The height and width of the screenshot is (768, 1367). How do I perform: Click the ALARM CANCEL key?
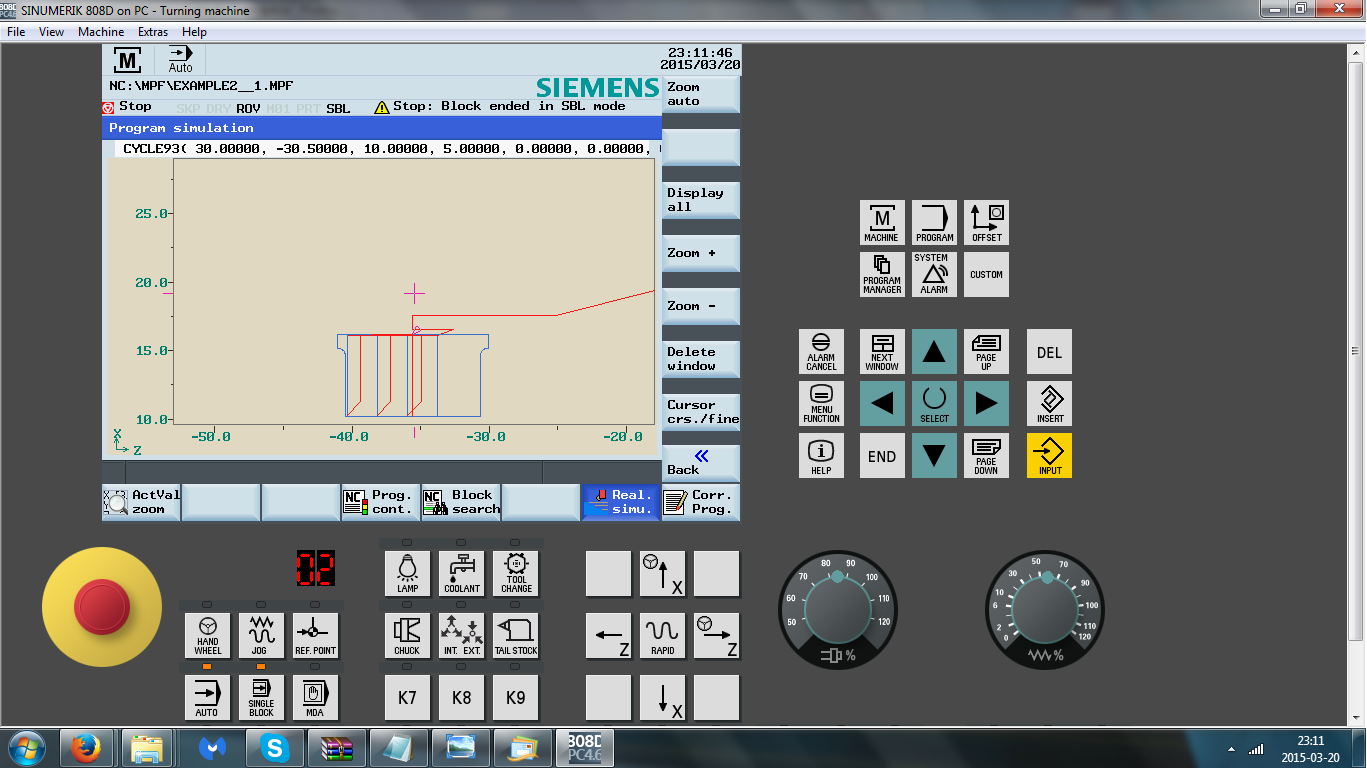click(x=821, y=352)
